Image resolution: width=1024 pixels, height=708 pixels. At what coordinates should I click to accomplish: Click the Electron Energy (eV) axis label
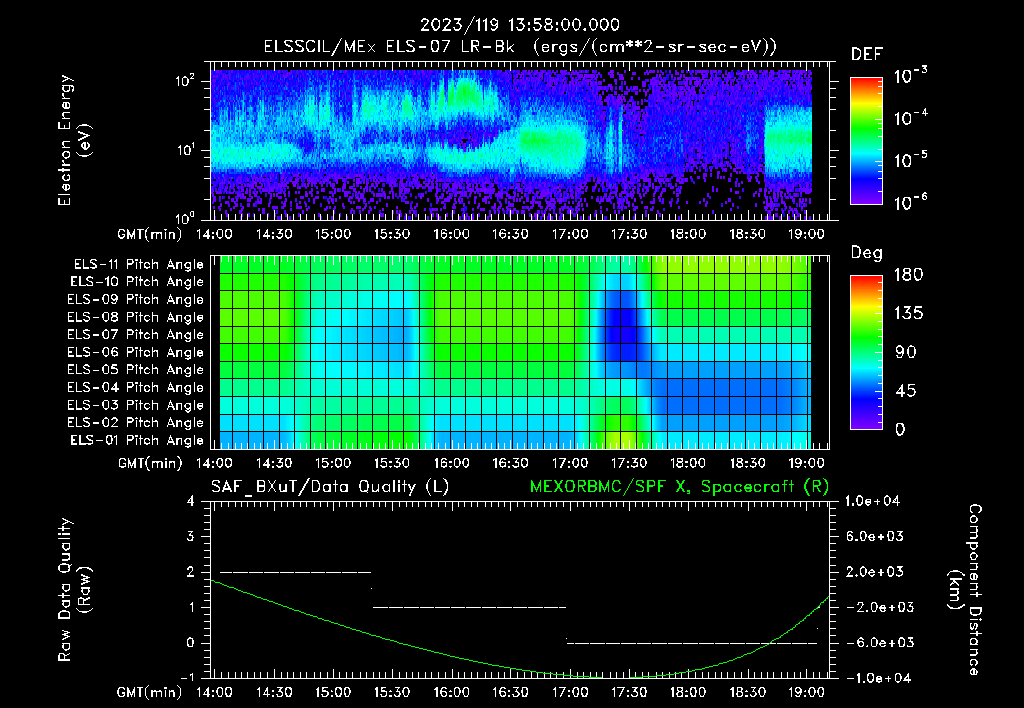coord(74,140)
